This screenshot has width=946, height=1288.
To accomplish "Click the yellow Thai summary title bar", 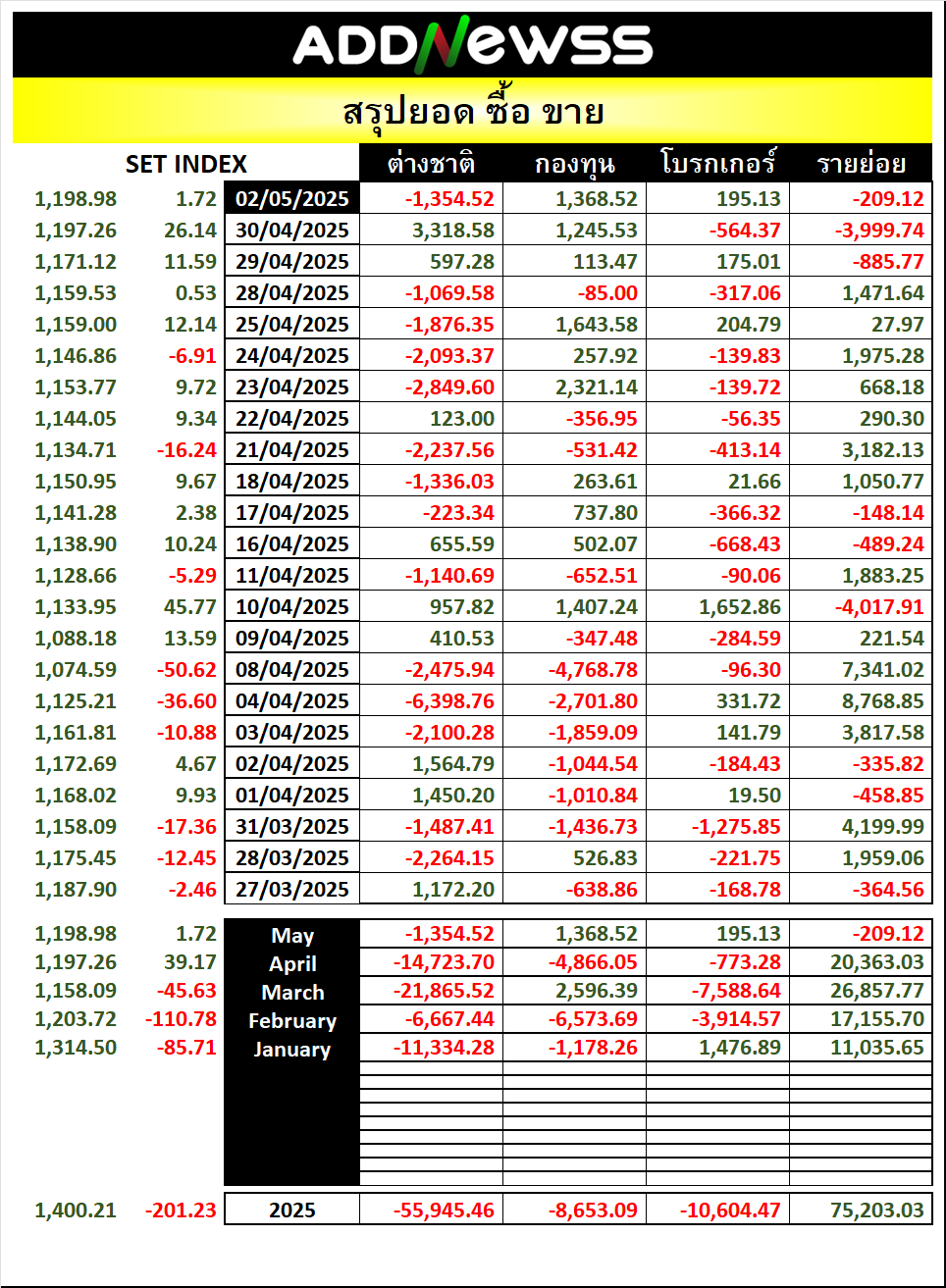I will (472, 111).
